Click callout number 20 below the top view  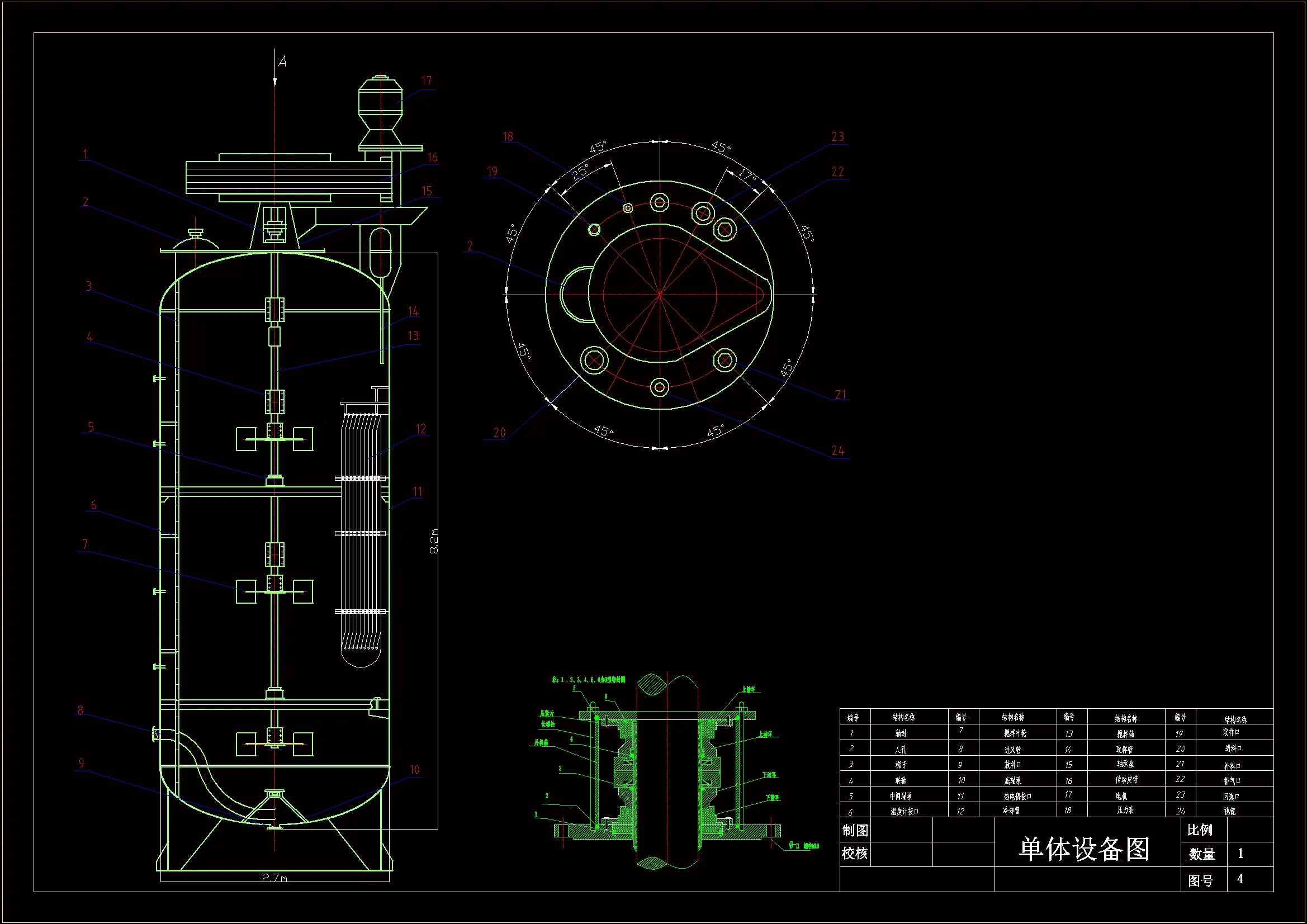point(499,433)
